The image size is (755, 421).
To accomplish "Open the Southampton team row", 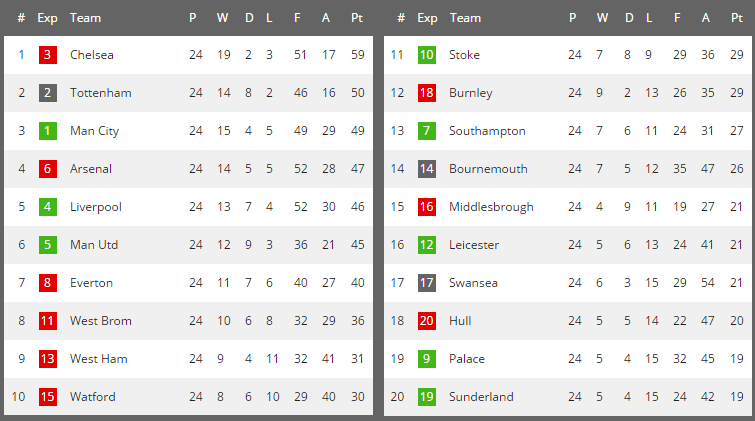I will coord(567,131).
